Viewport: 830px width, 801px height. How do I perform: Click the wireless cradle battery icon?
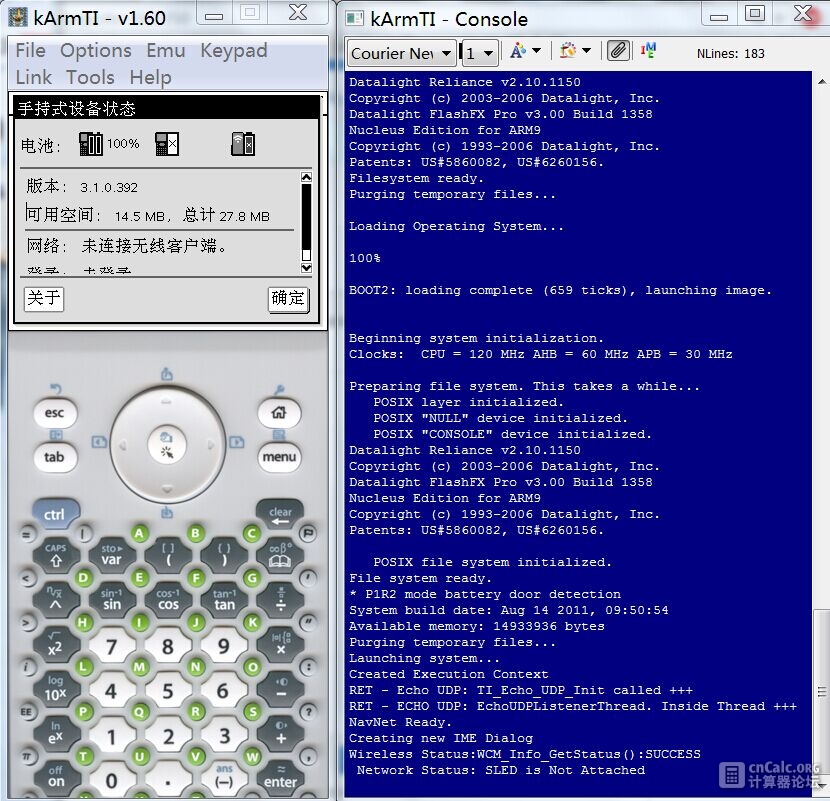pos(243,144)
